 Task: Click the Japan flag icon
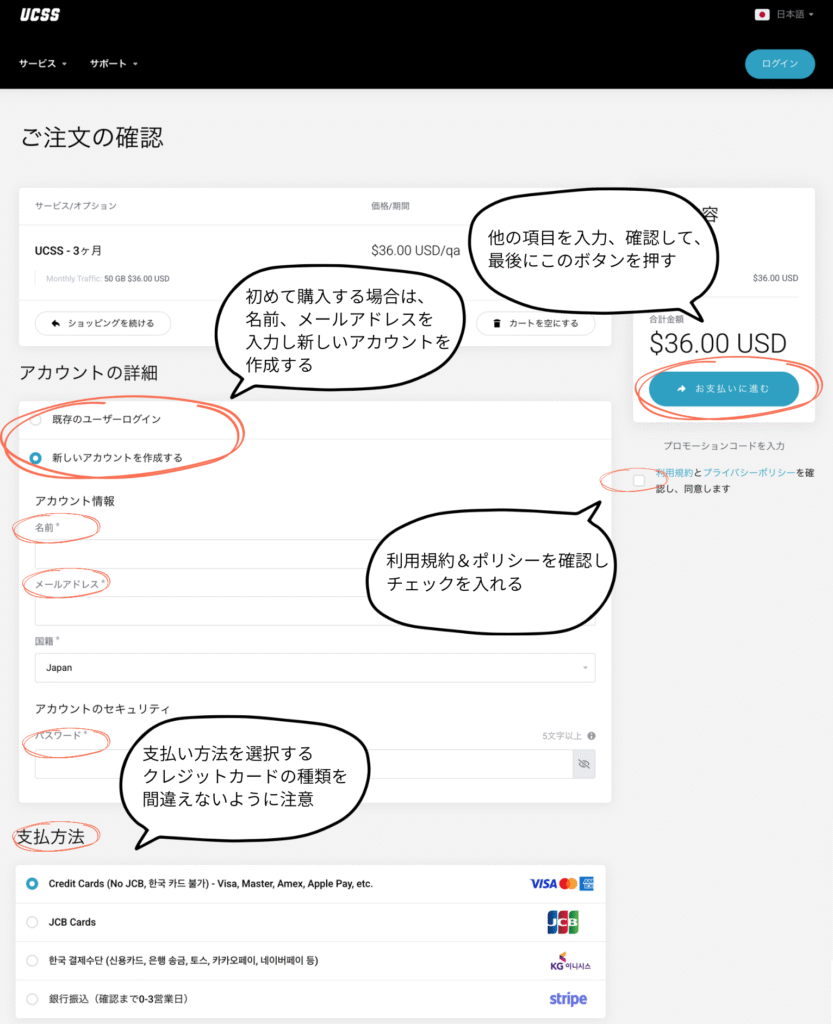(x=761, y=14)
